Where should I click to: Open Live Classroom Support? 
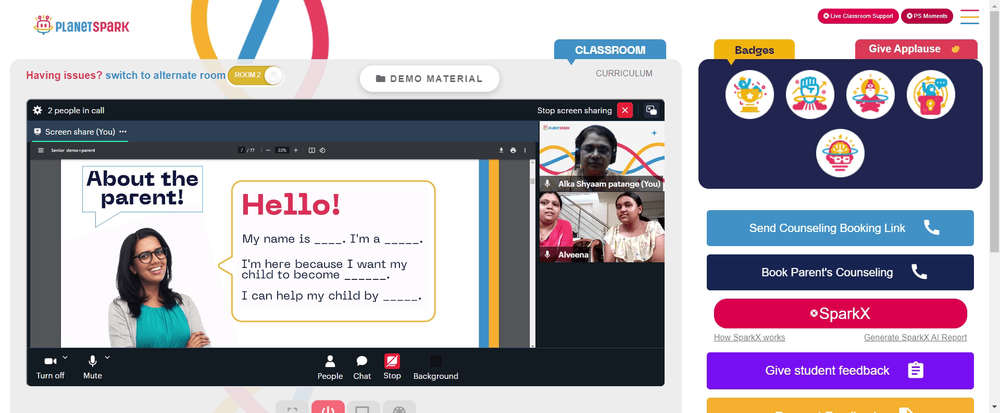(858, 16)
